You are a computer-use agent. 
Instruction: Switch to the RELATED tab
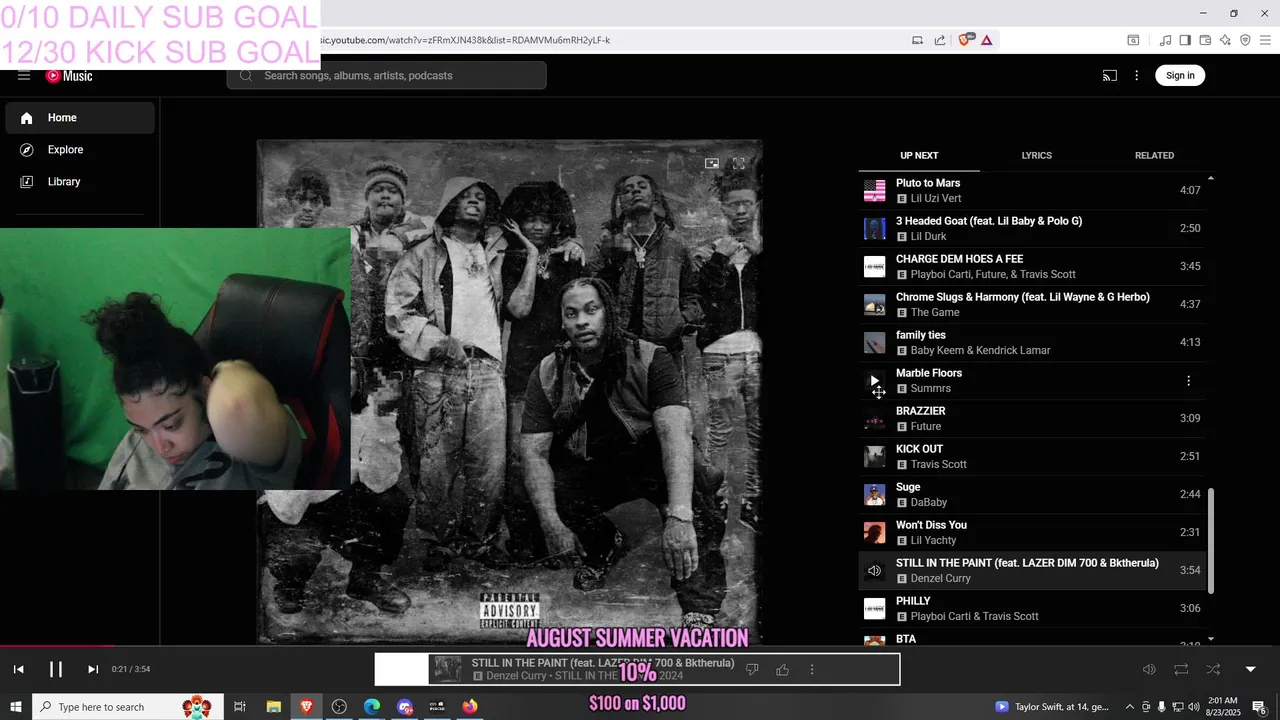1154,156
